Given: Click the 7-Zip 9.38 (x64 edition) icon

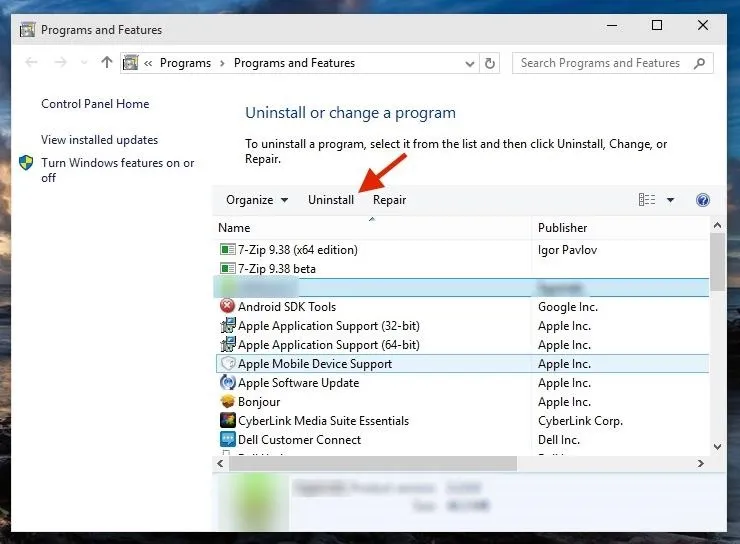Looking at the screenshot, I should coord(227,250).
